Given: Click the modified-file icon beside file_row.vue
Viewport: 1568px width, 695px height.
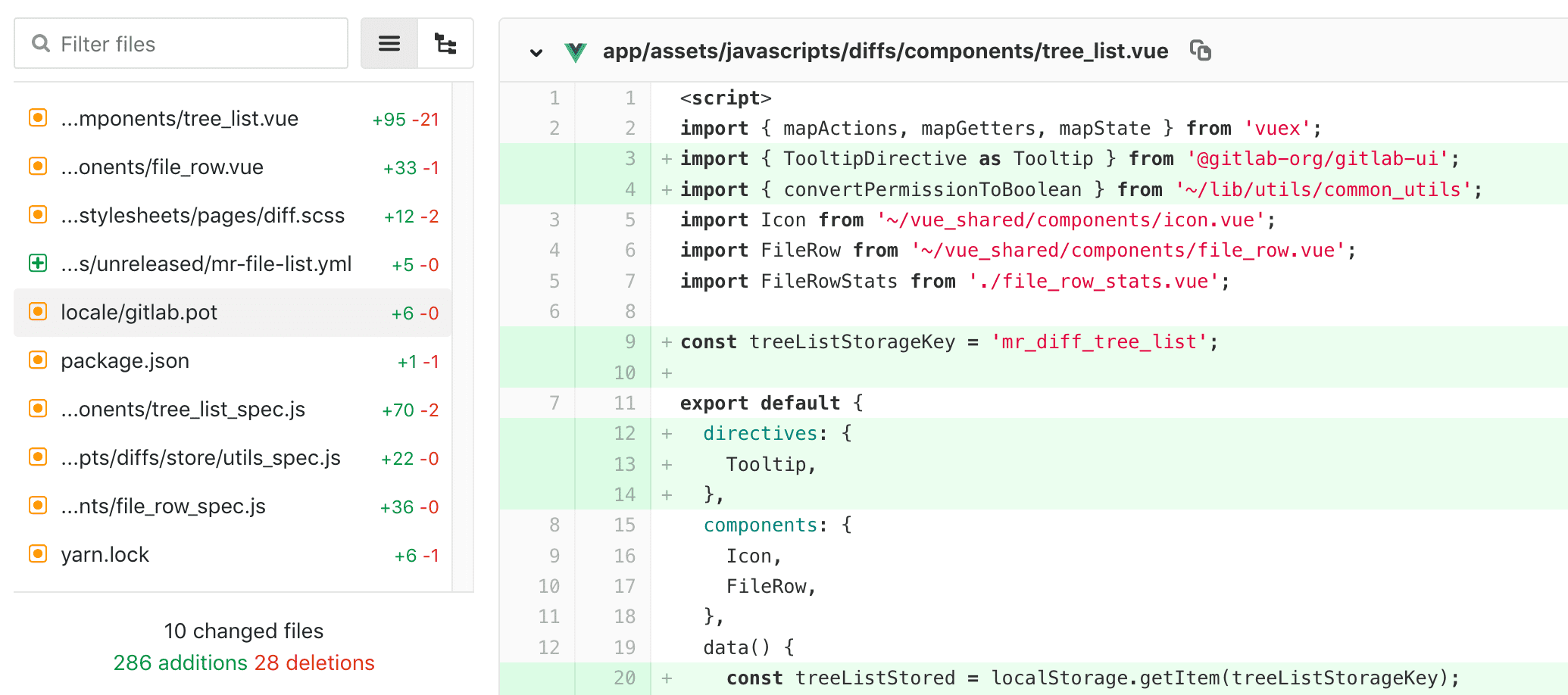Looking at the screenshot, I should (x=37, y=166).
